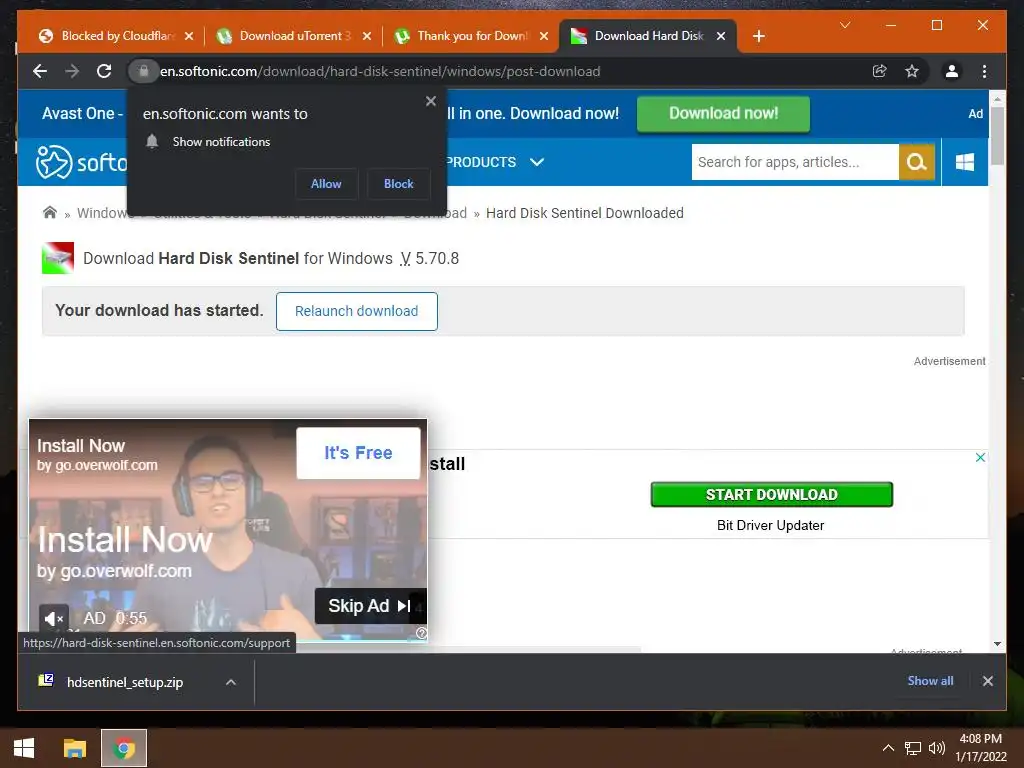This screenshot has width=1024, height=768.
Task: Dismiss the notification permission popup
Action: point(430,101)
